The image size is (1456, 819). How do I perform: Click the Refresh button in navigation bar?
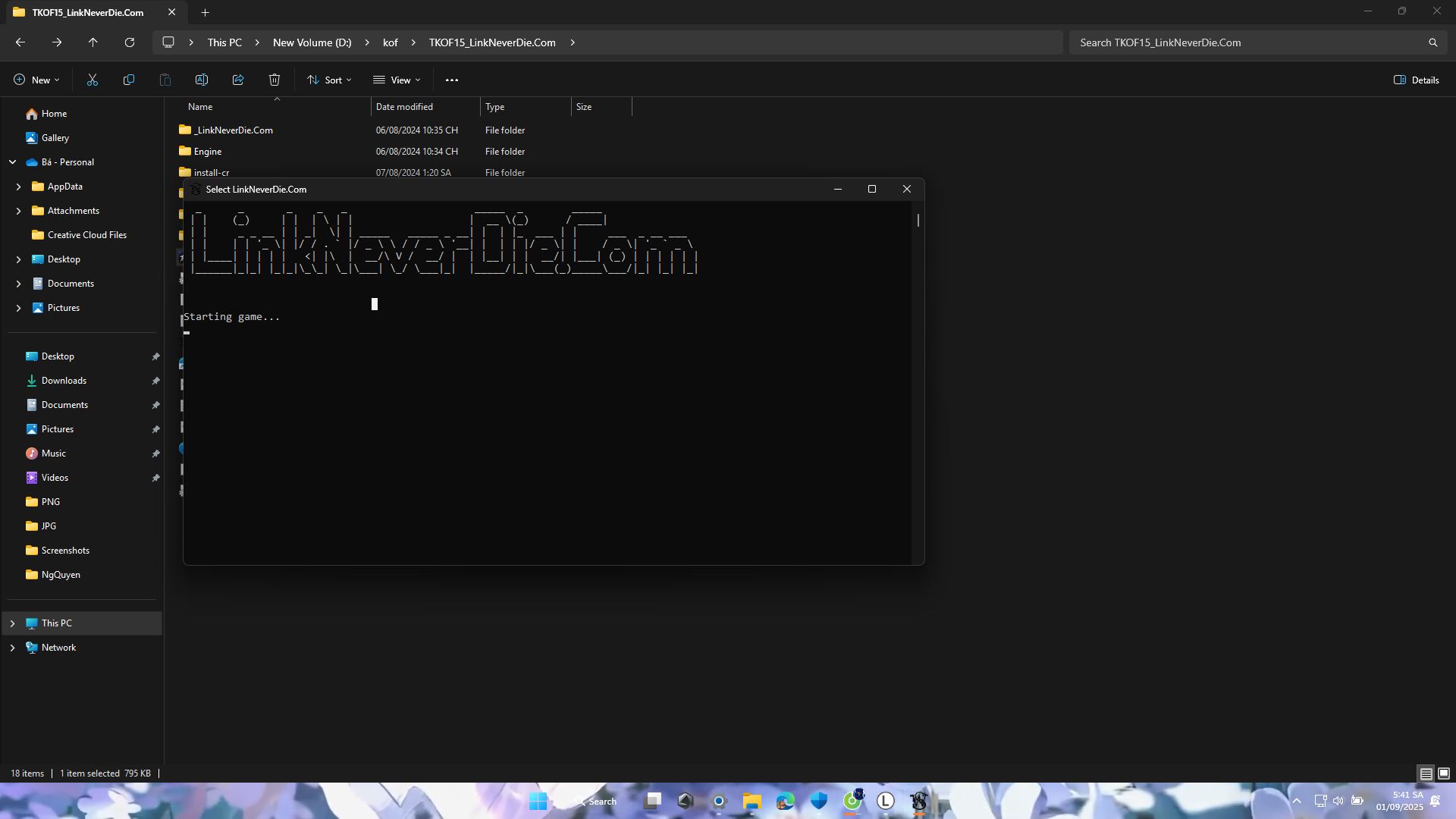click(130, 42)
